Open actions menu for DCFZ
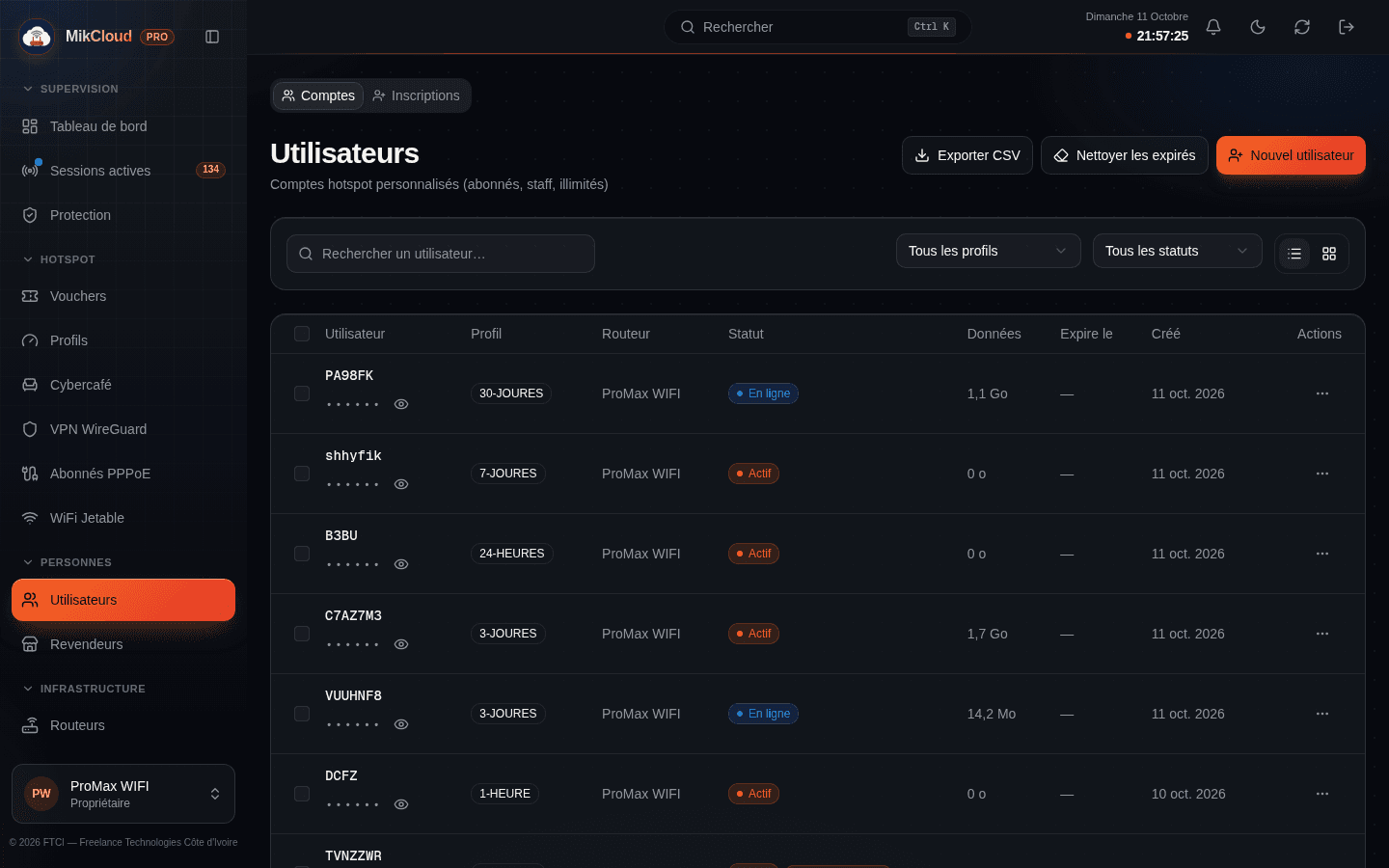The height and width of the screenshot is (868, 1389). coord(1322,794)
